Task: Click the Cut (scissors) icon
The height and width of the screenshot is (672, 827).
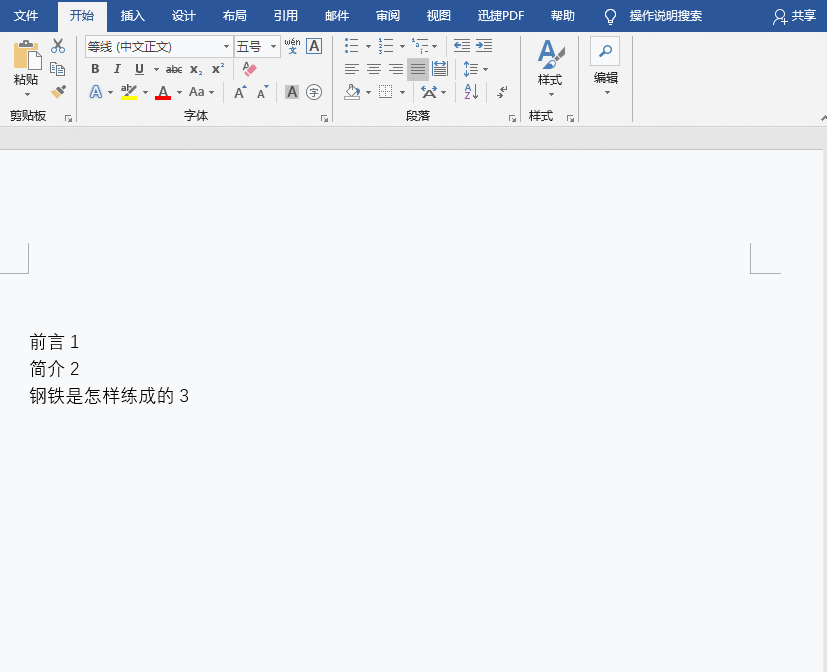Action: click(57, 46)
